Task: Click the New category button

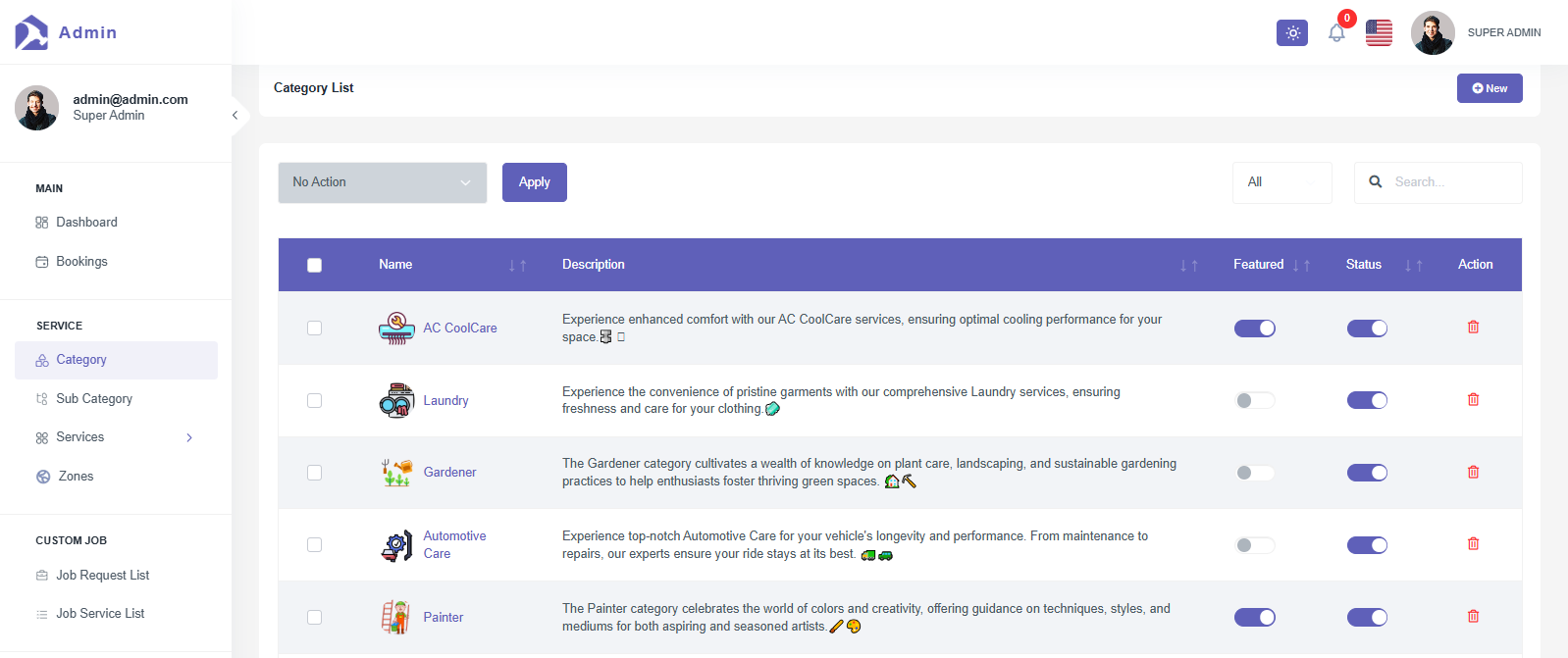Action: pyautogui.click(x=1489, y=88)
